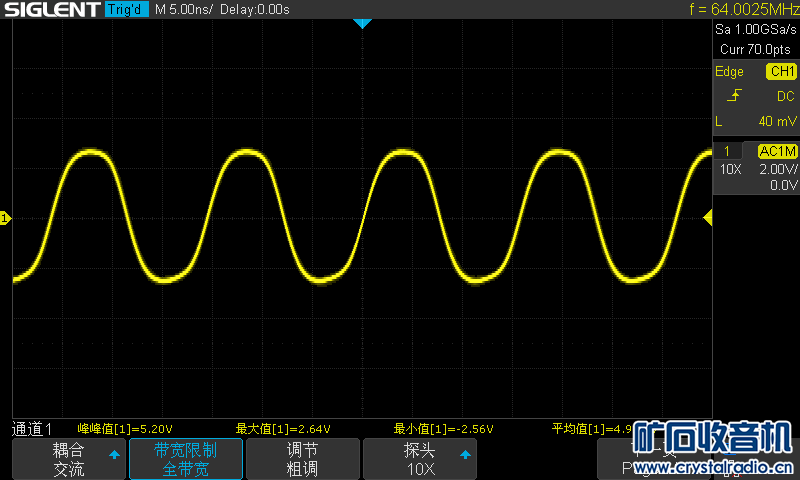Screen dimensions: 800x480
Task: Click the rising edge trigger slope icon
Action: coord(734,95)
